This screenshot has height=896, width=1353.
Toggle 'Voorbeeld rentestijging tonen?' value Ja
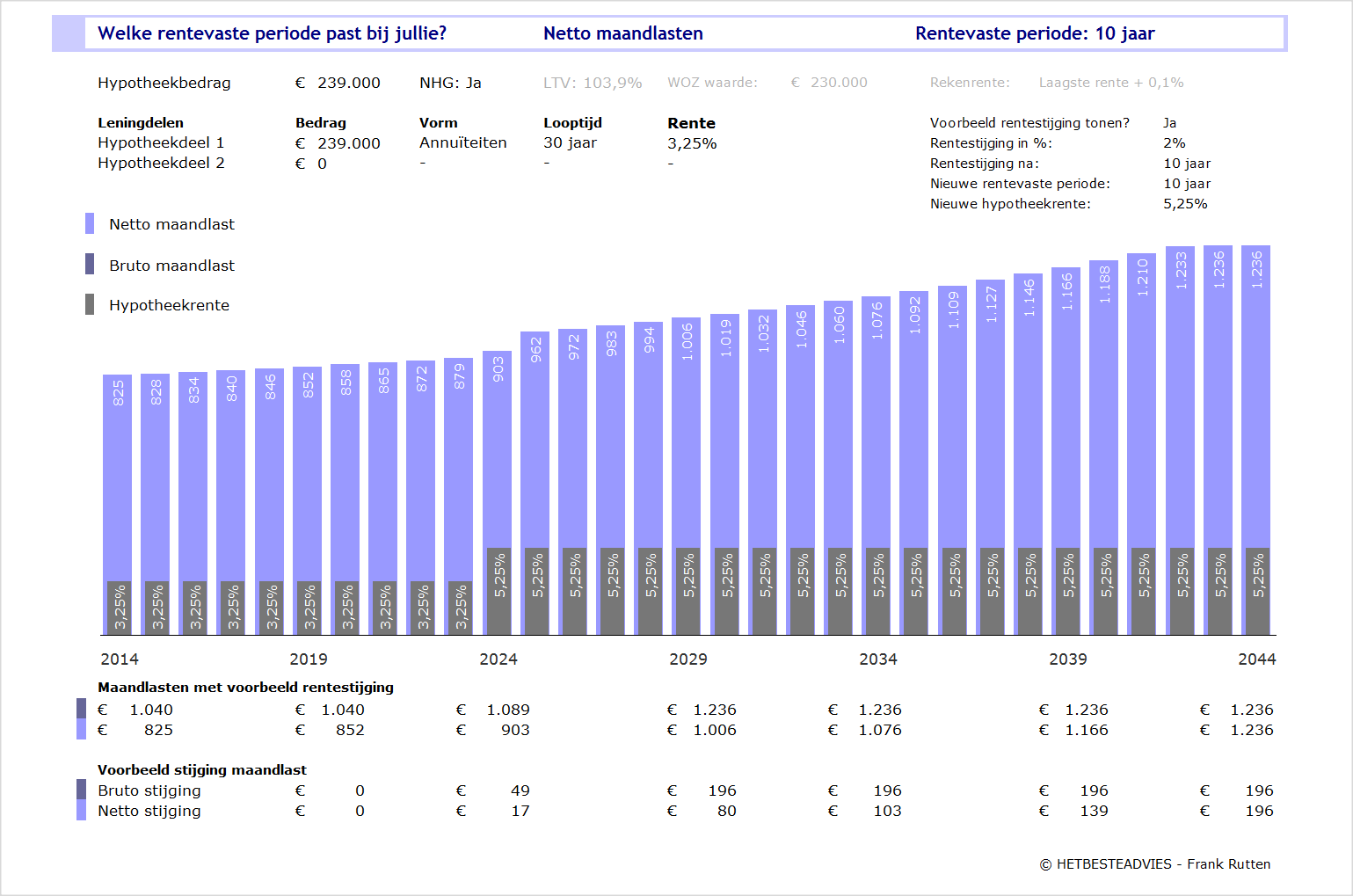(1169, 123)
